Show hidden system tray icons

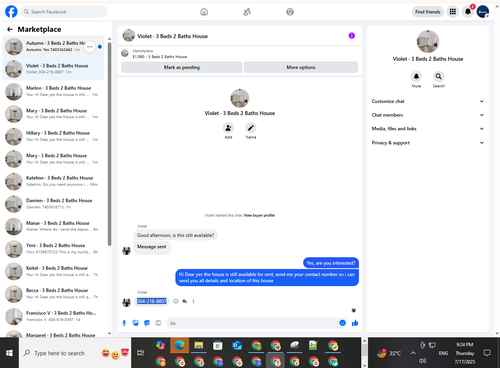point(413,353)
